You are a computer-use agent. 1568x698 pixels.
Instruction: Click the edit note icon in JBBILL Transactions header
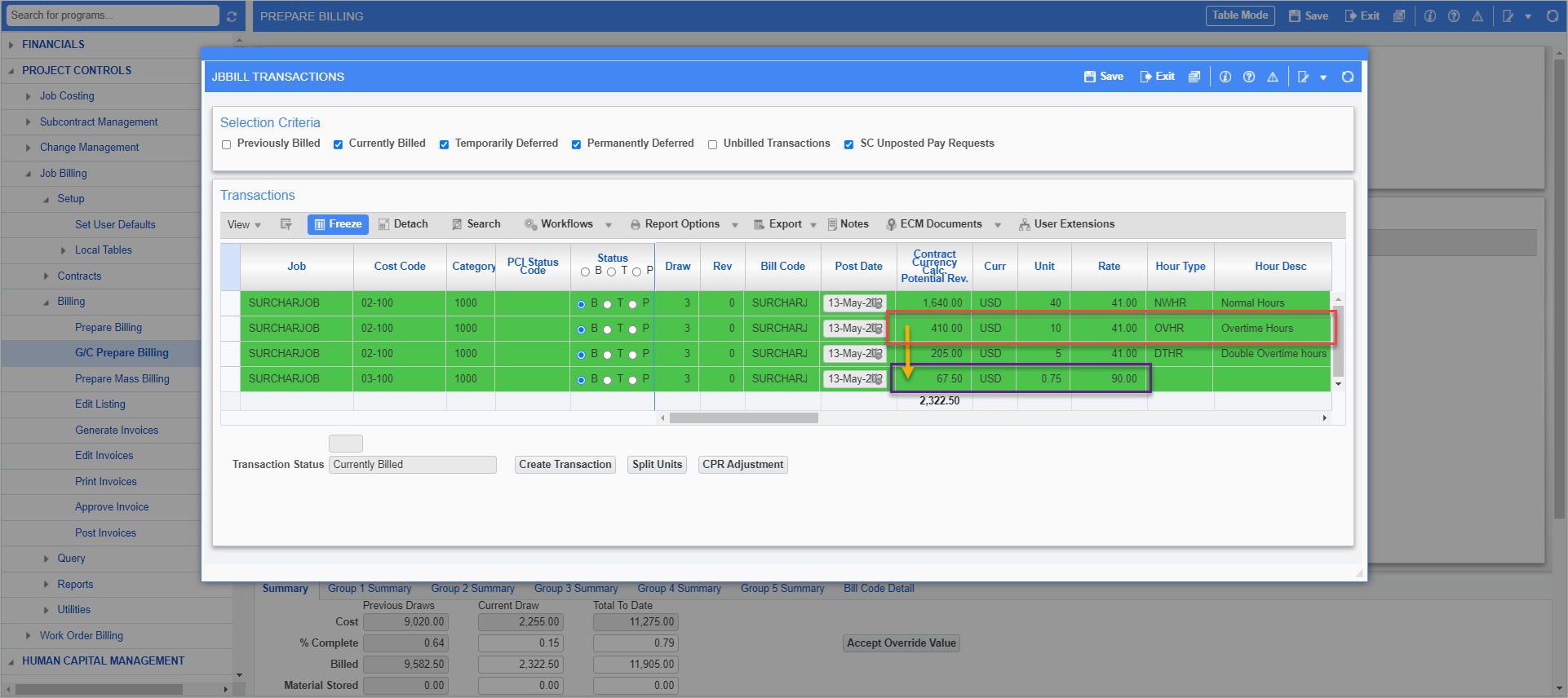point(1304,77)
